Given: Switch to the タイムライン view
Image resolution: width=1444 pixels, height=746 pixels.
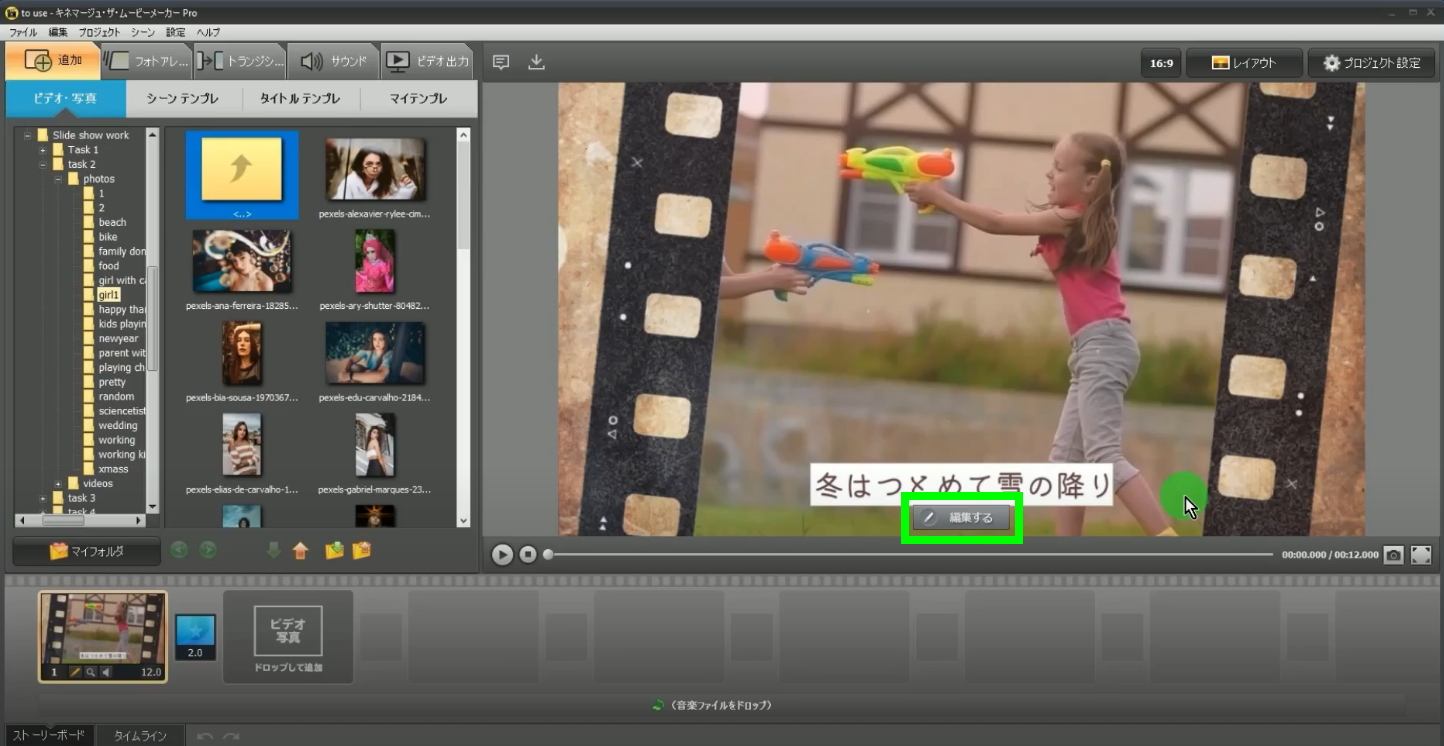Looking at the screenshot, I should click(x=140, y=736).
